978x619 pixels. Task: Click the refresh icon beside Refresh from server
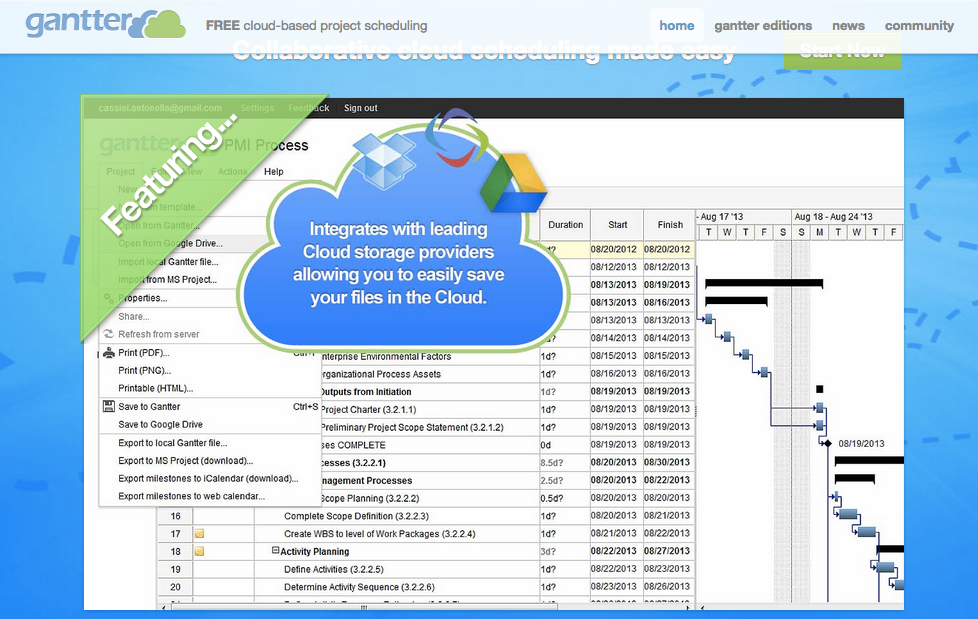click(109, 334)
